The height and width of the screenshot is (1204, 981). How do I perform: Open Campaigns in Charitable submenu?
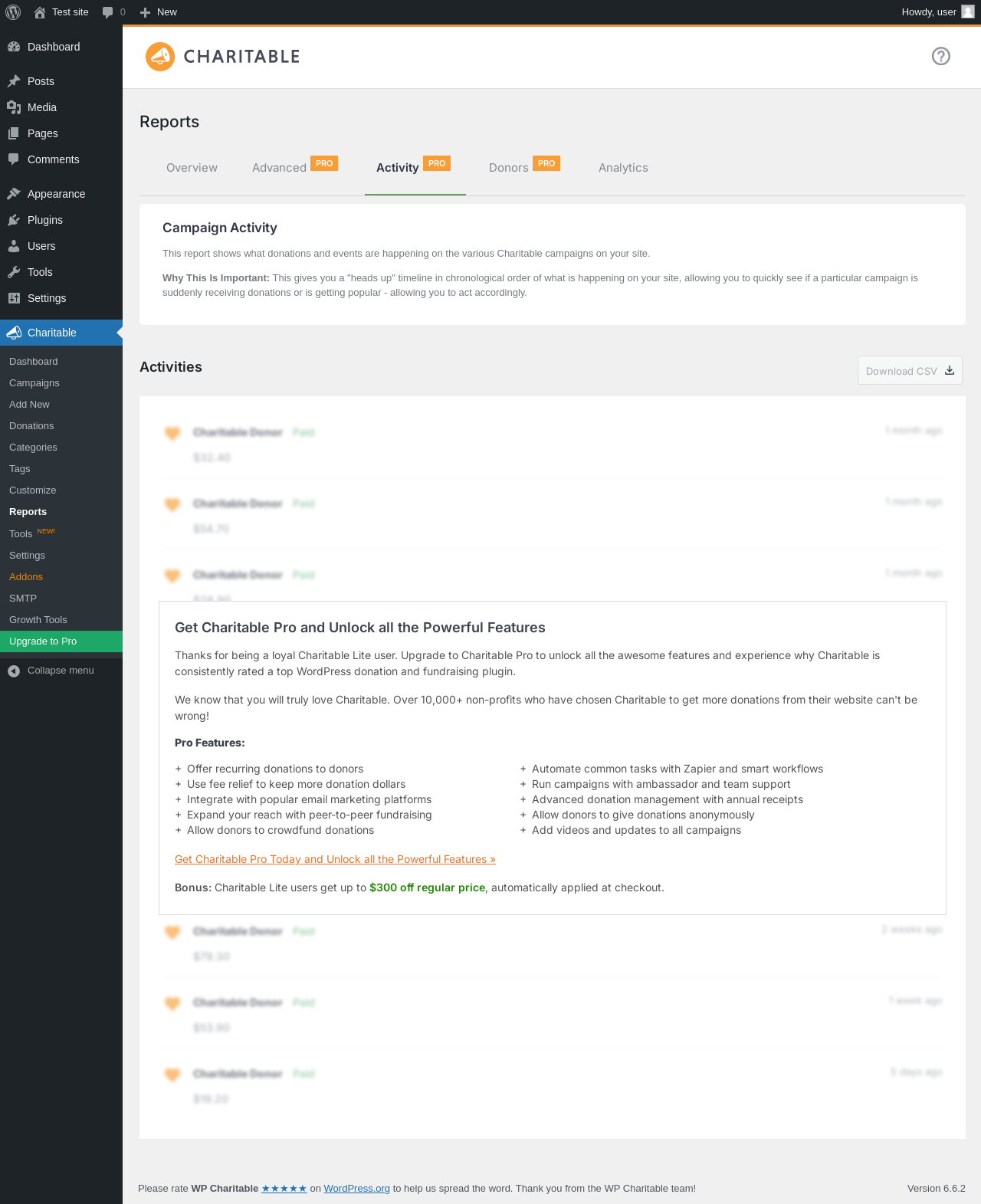point(61,383)
